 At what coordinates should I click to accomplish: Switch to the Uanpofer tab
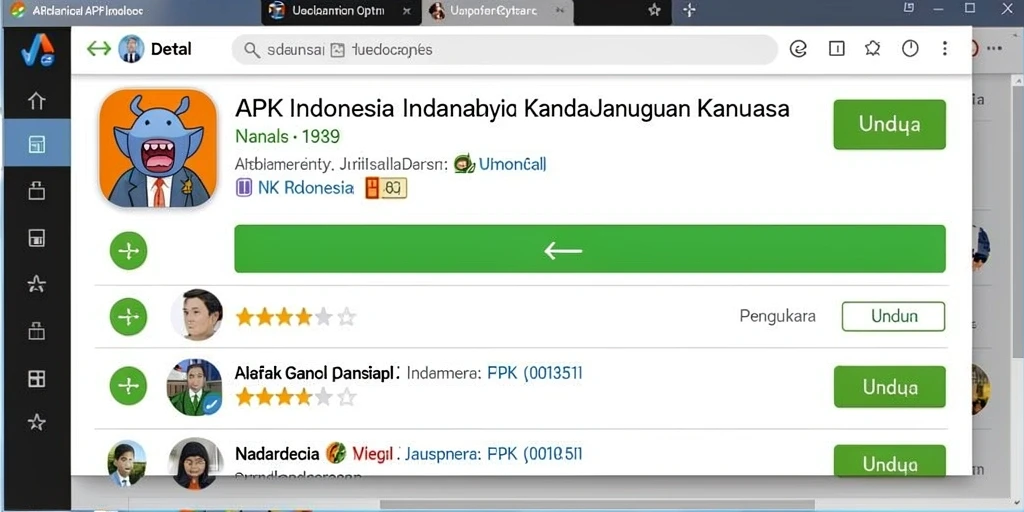tap(498, 12)
